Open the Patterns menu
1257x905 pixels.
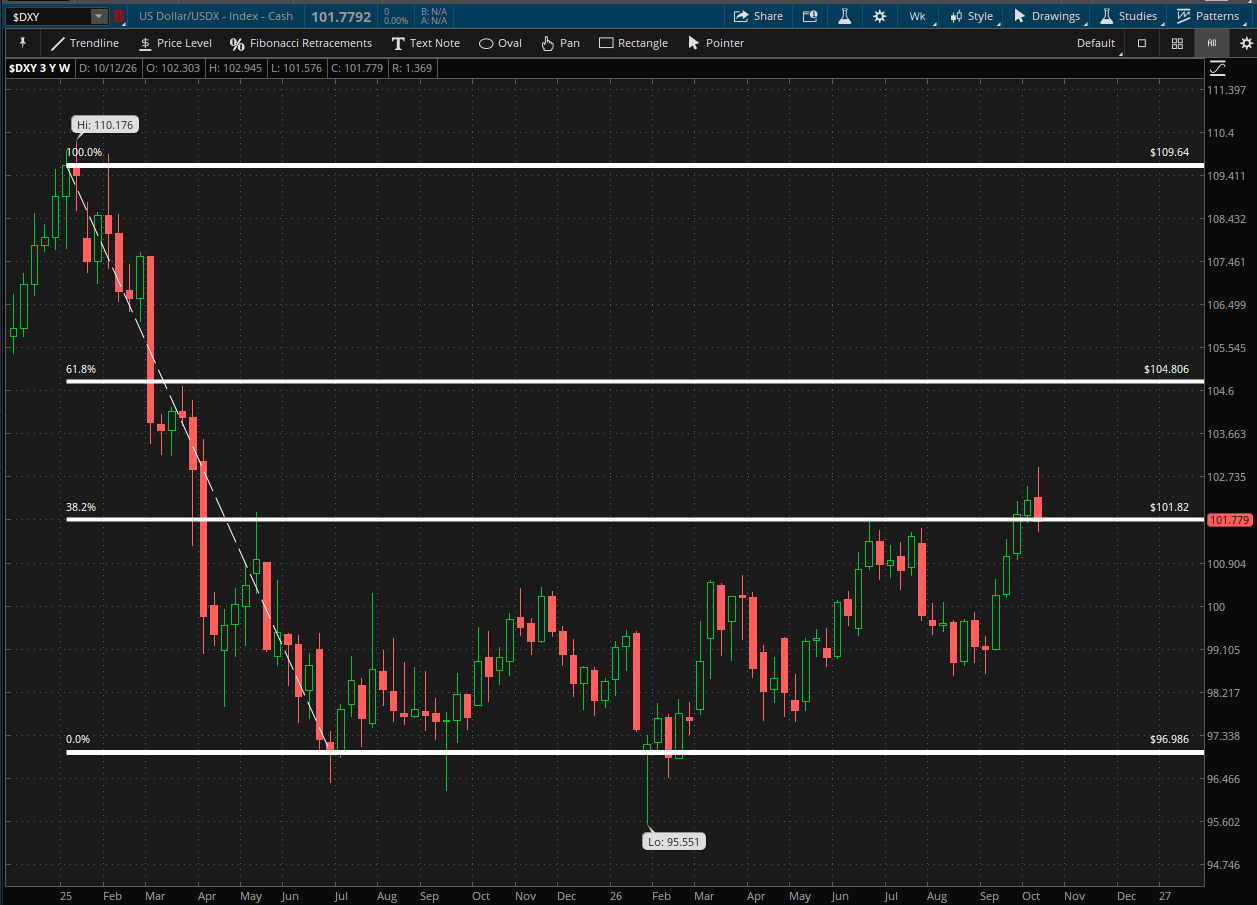[x=1208, y=16]
